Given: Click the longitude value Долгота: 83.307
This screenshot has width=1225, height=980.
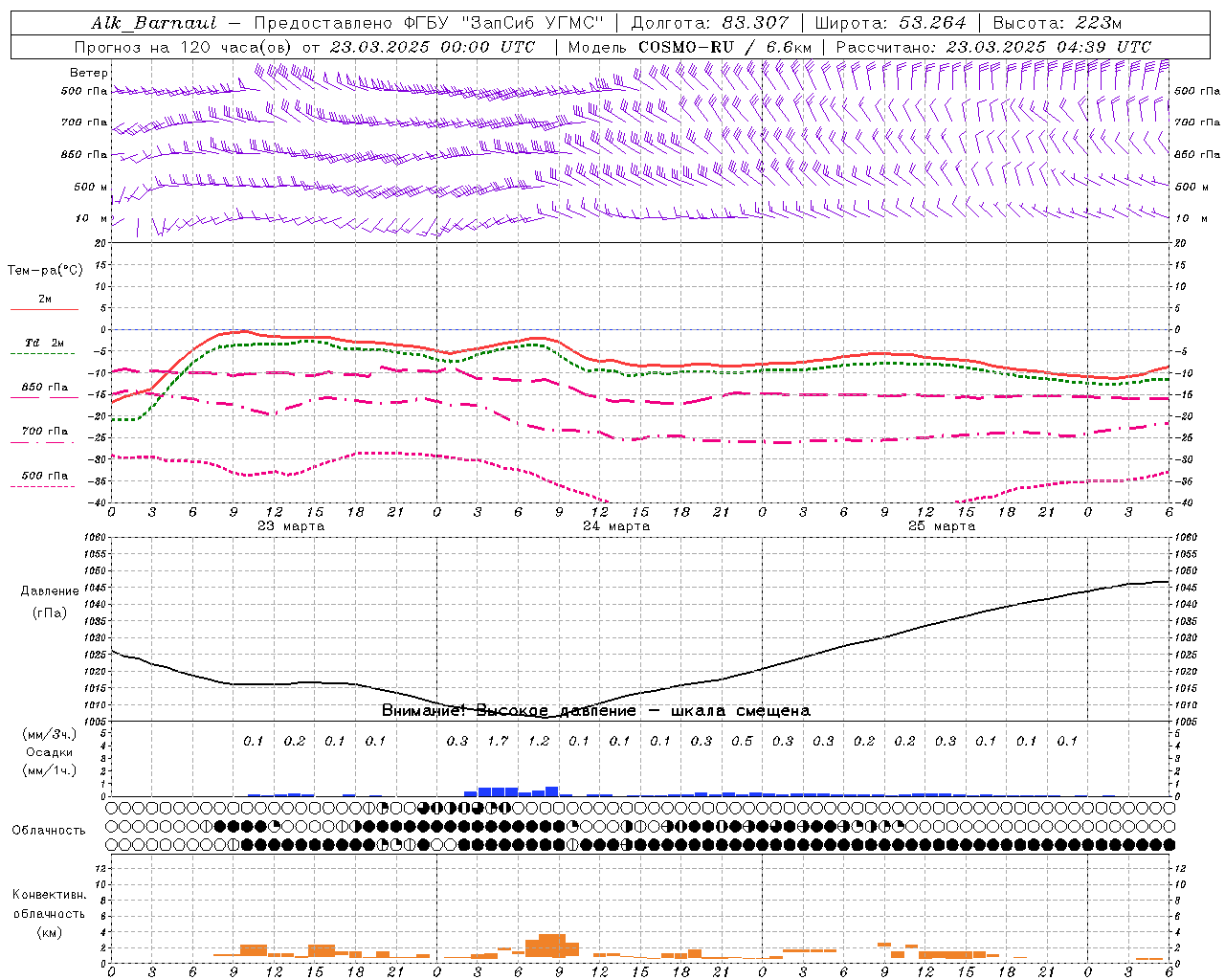Looking at the screenshot, I should pyautogui.click(x=710, y=23).
